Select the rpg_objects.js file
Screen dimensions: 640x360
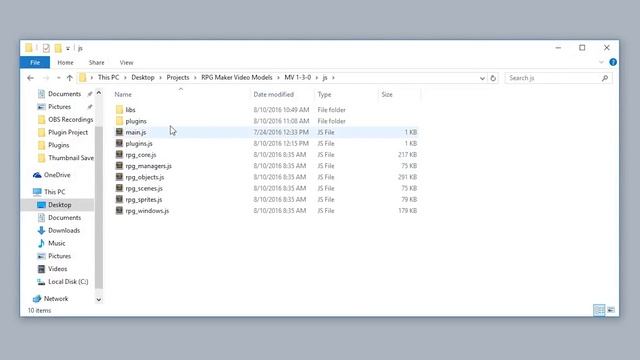coord(144,177)
